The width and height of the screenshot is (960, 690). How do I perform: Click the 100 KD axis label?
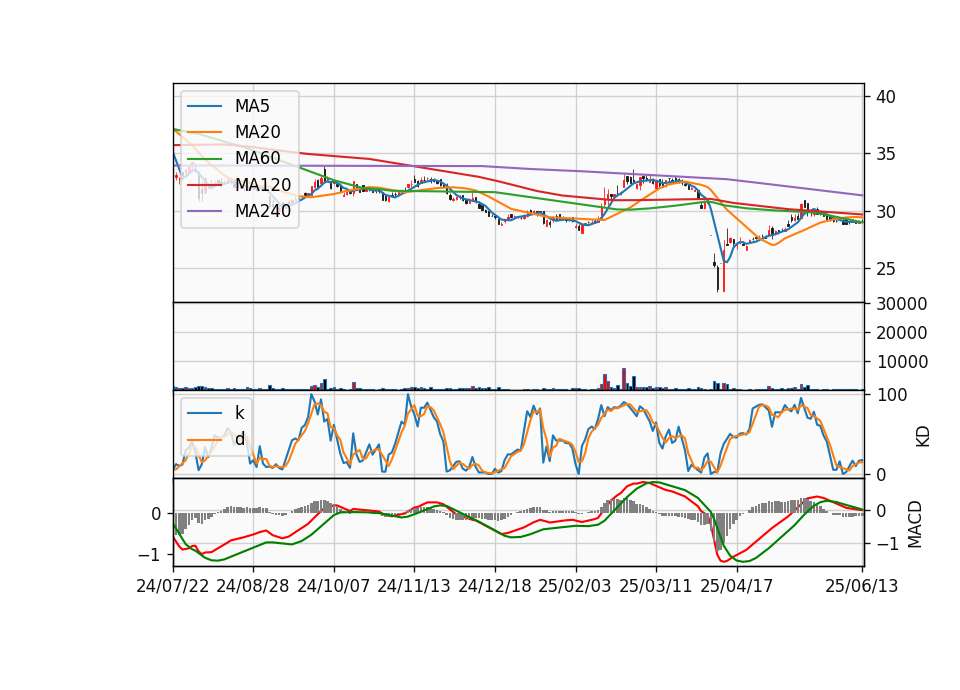tap(891, 395)
